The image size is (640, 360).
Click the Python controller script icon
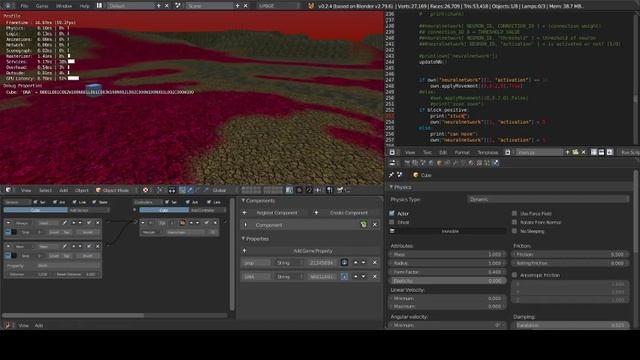(x=182, y=223)
